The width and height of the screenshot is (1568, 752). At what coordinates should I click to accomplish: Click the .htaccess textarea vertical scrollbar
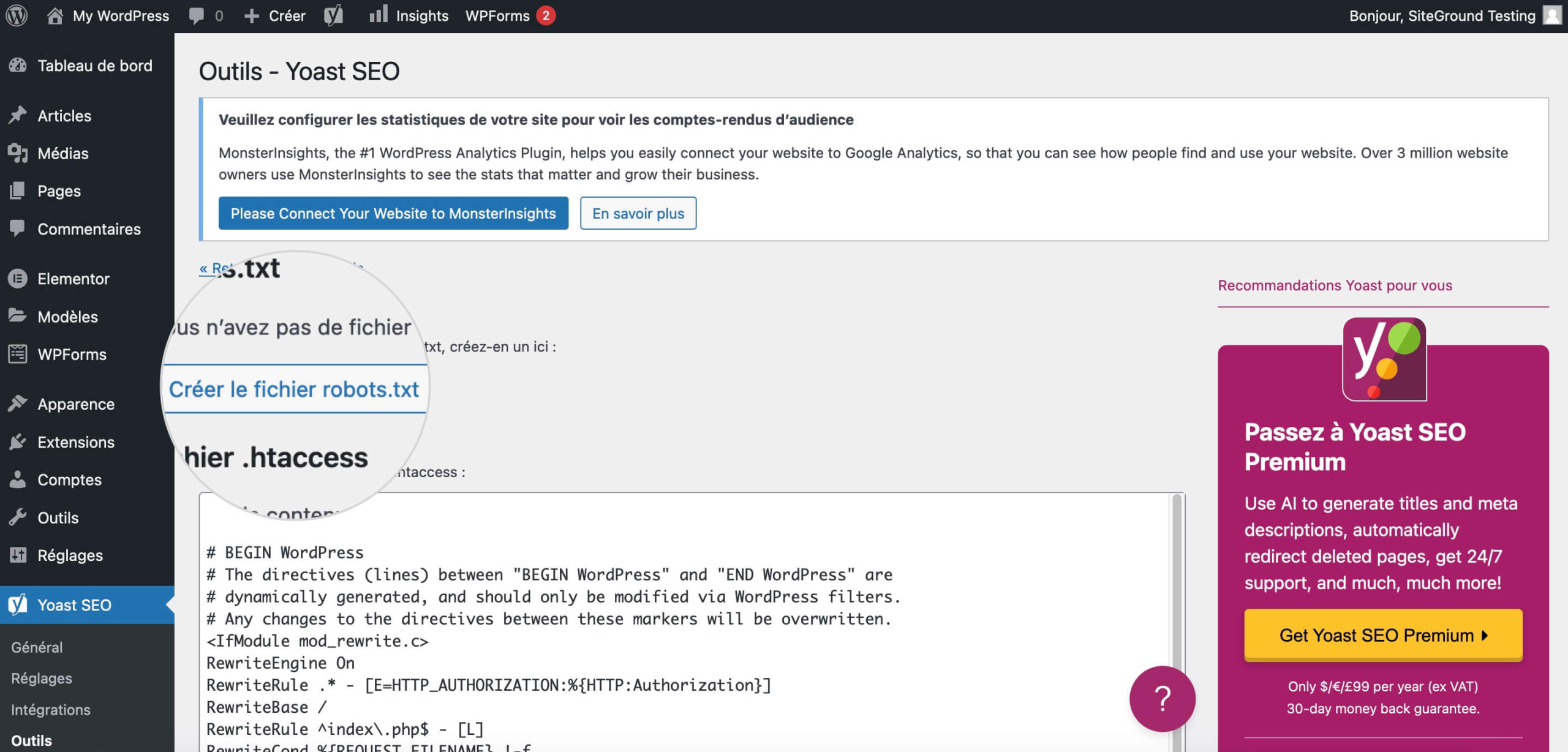click(1177, 622)
